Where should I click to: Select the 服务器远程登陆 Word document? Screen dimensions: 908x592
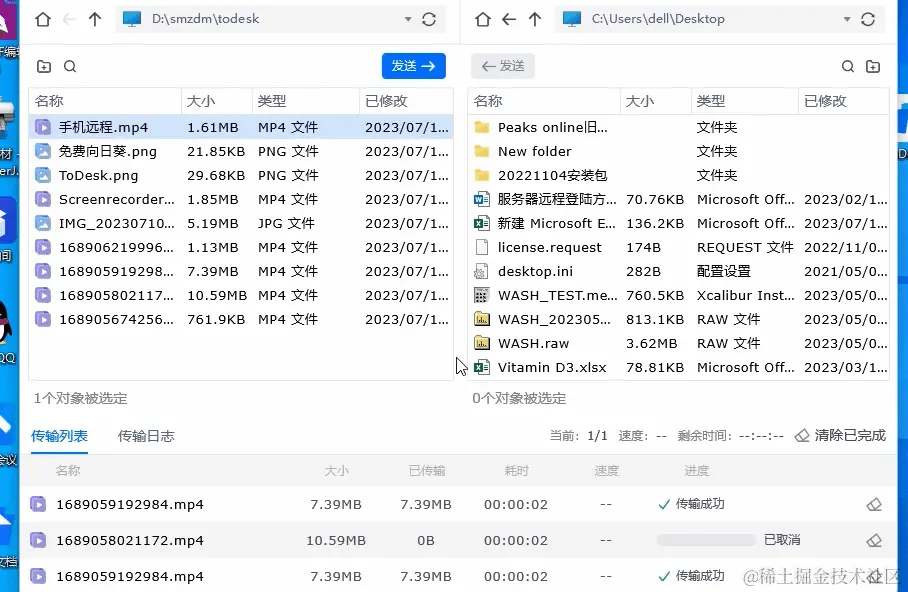678,199
